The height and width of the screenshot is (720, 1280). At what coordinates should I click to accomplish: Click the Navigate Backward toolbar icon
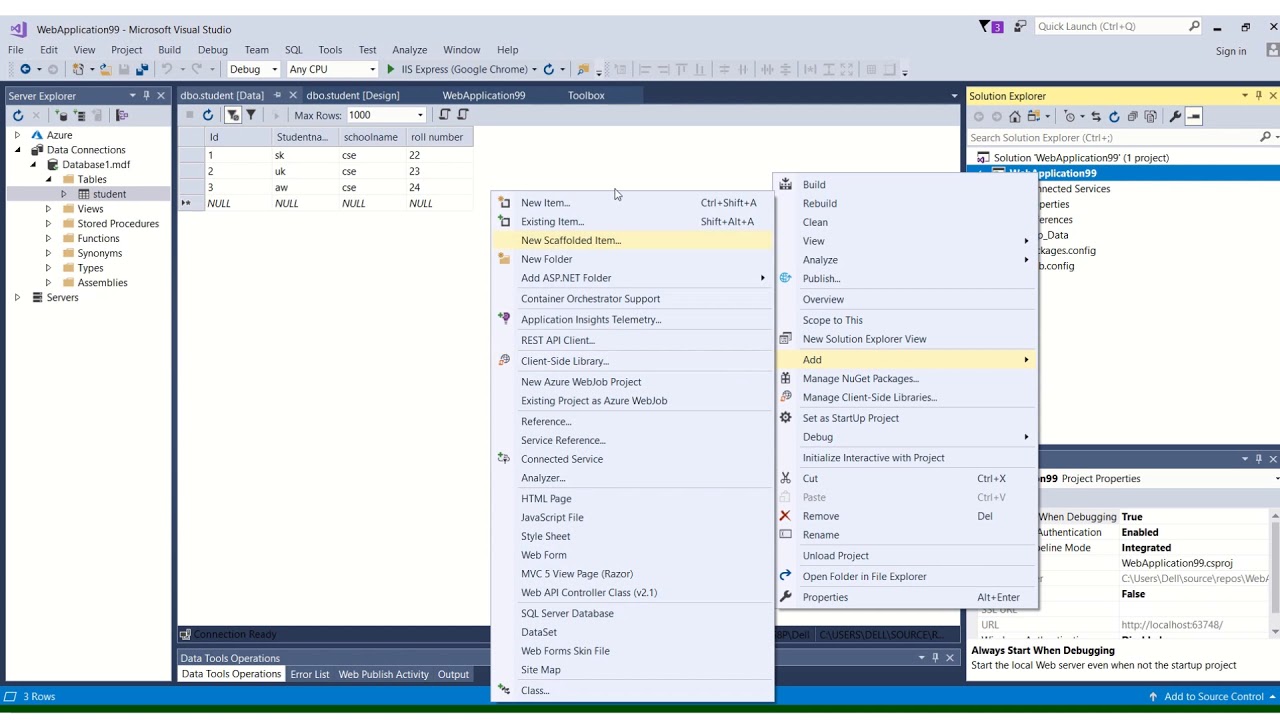[x=25, y=69]
